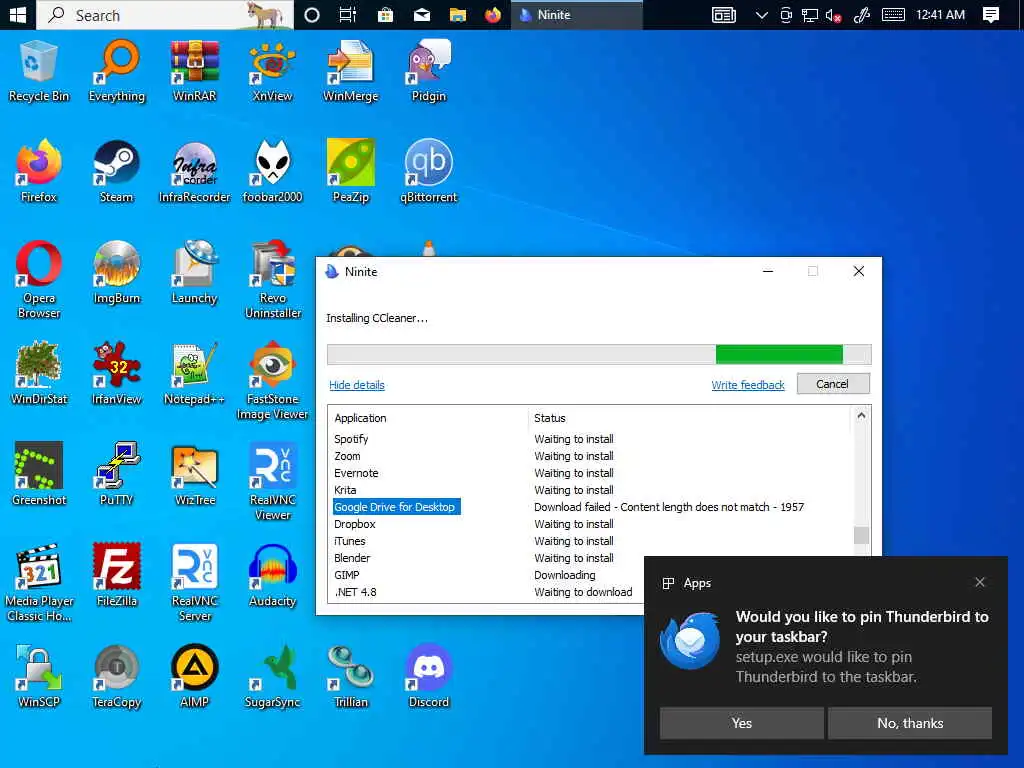Select the .NET 4.8 row
The height and width of the screenshot is (768, 1024).
pos(487,592)
